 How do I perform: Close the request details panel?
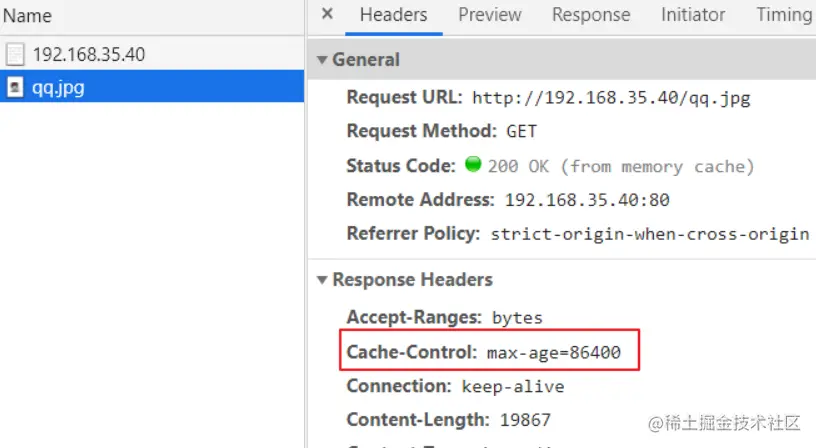(x=327, y=15)
